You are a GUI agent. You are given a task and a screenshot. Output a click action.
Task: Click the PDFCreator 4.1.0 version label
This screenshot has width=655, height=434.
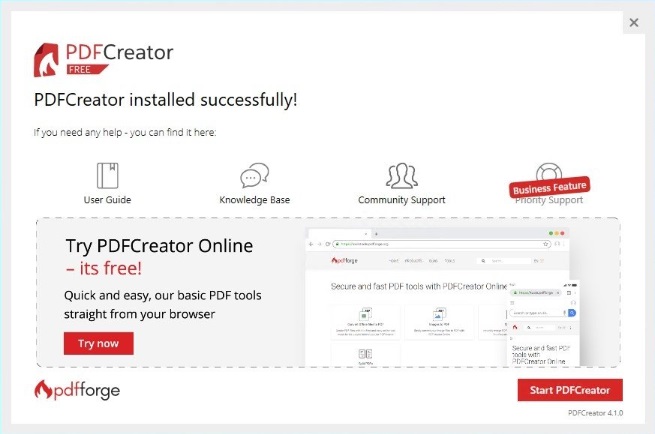pos(595,413)
